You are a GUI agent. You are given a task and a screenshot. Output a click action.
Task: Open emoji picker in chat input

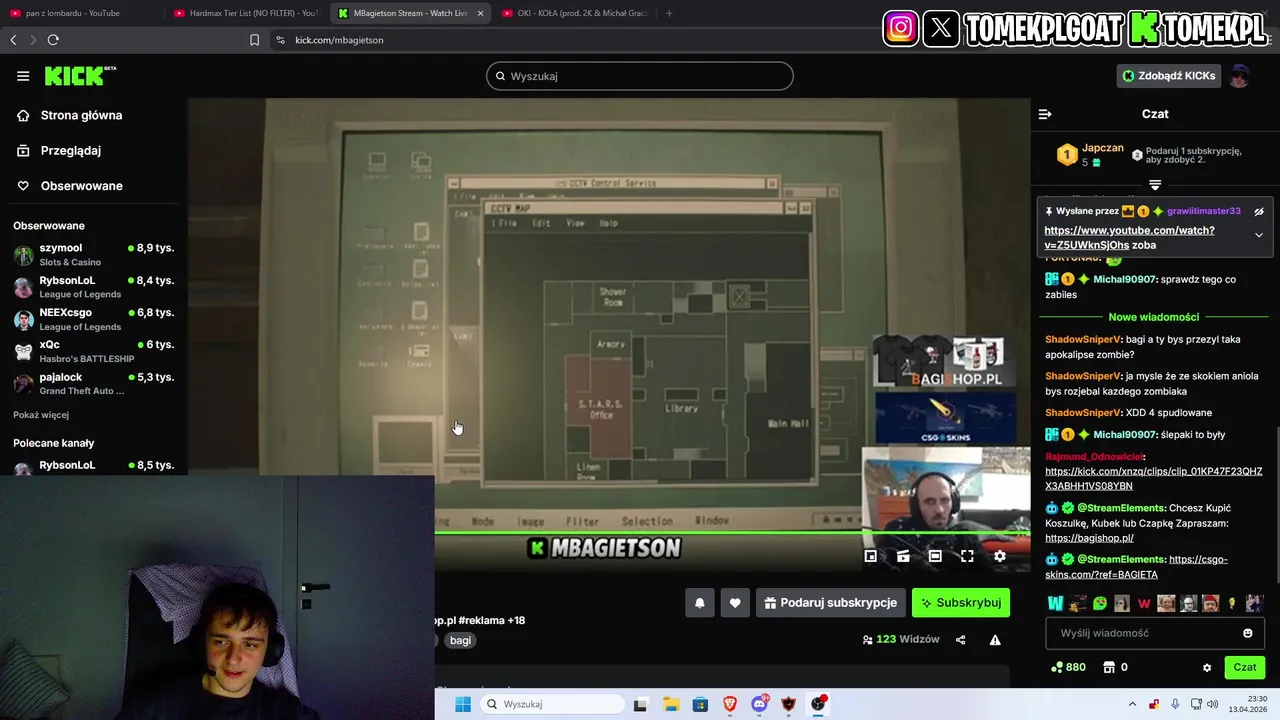click(x=1248, y=633)
